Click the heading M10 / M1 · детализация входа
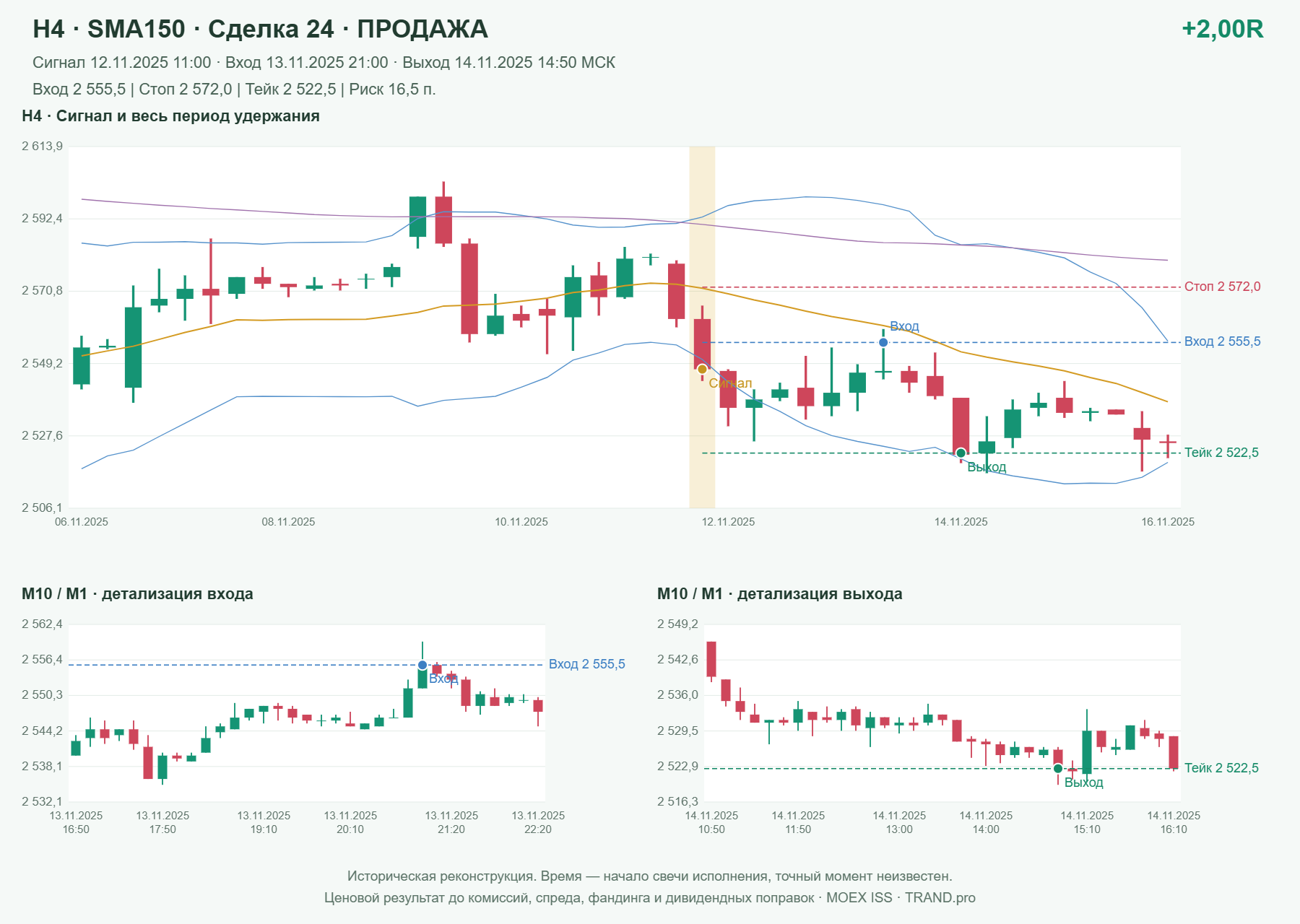 (137, 594)
